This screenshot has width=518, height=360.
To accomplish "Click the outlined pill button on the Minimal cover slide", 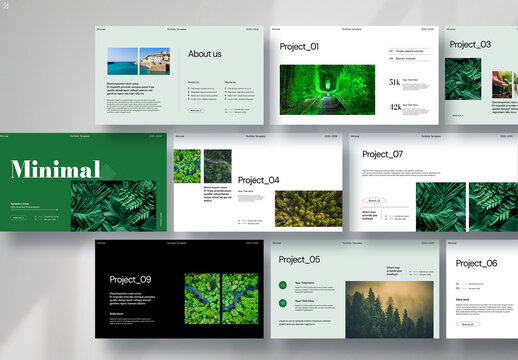I will 18,218.
